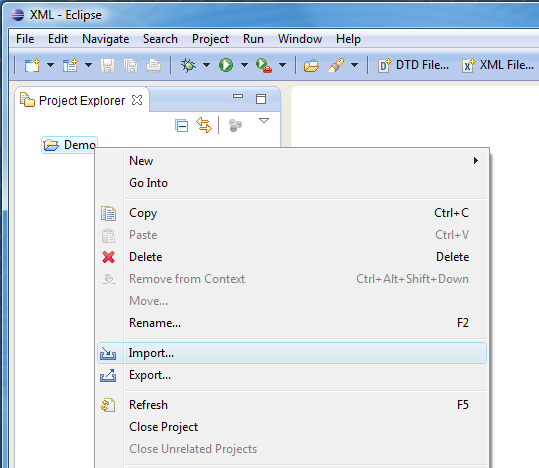Expand the dropdown arrow beside Run
Viewport: 539px width, 468px height.
(x=244, y=65)
